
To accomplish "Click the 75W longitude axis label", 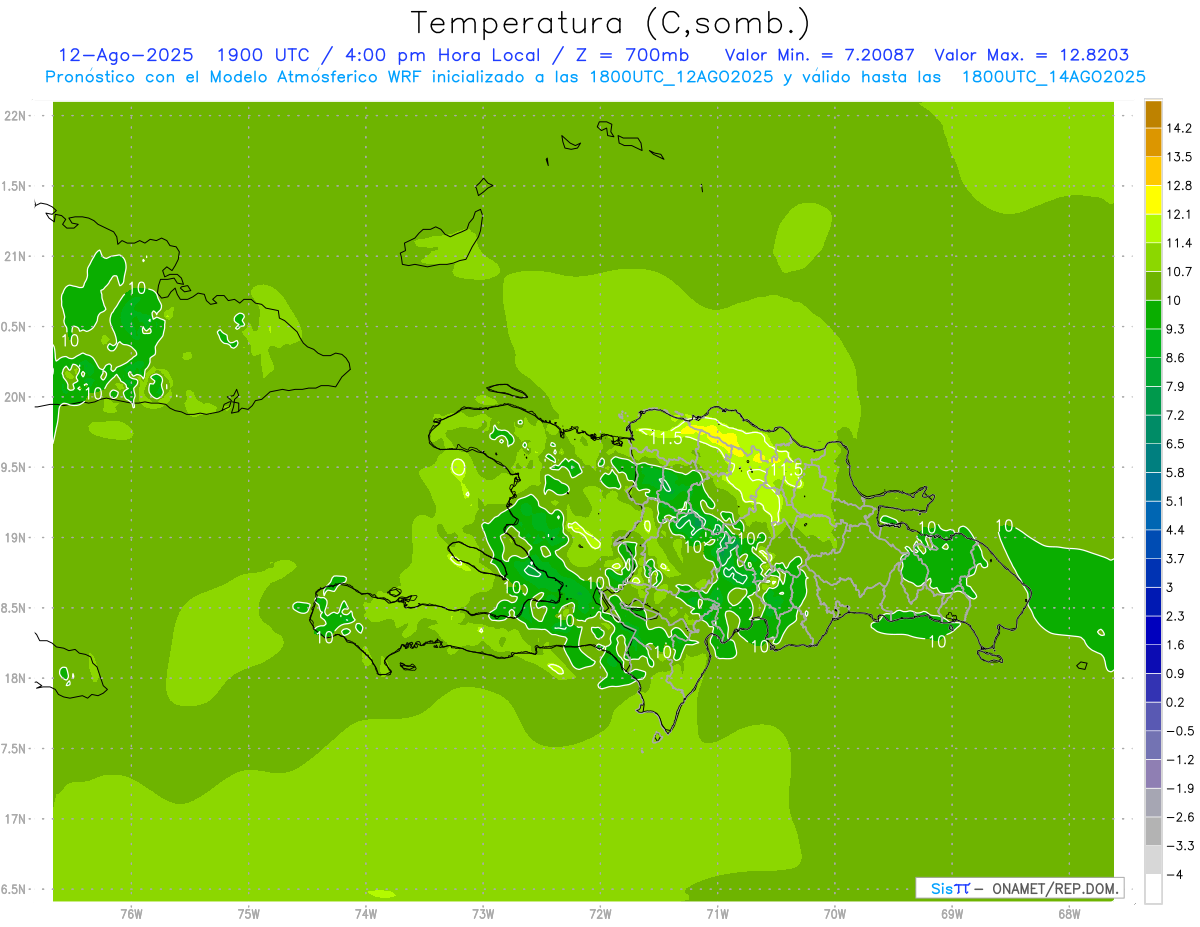I will pyautogui.click(x=249, y=913).
